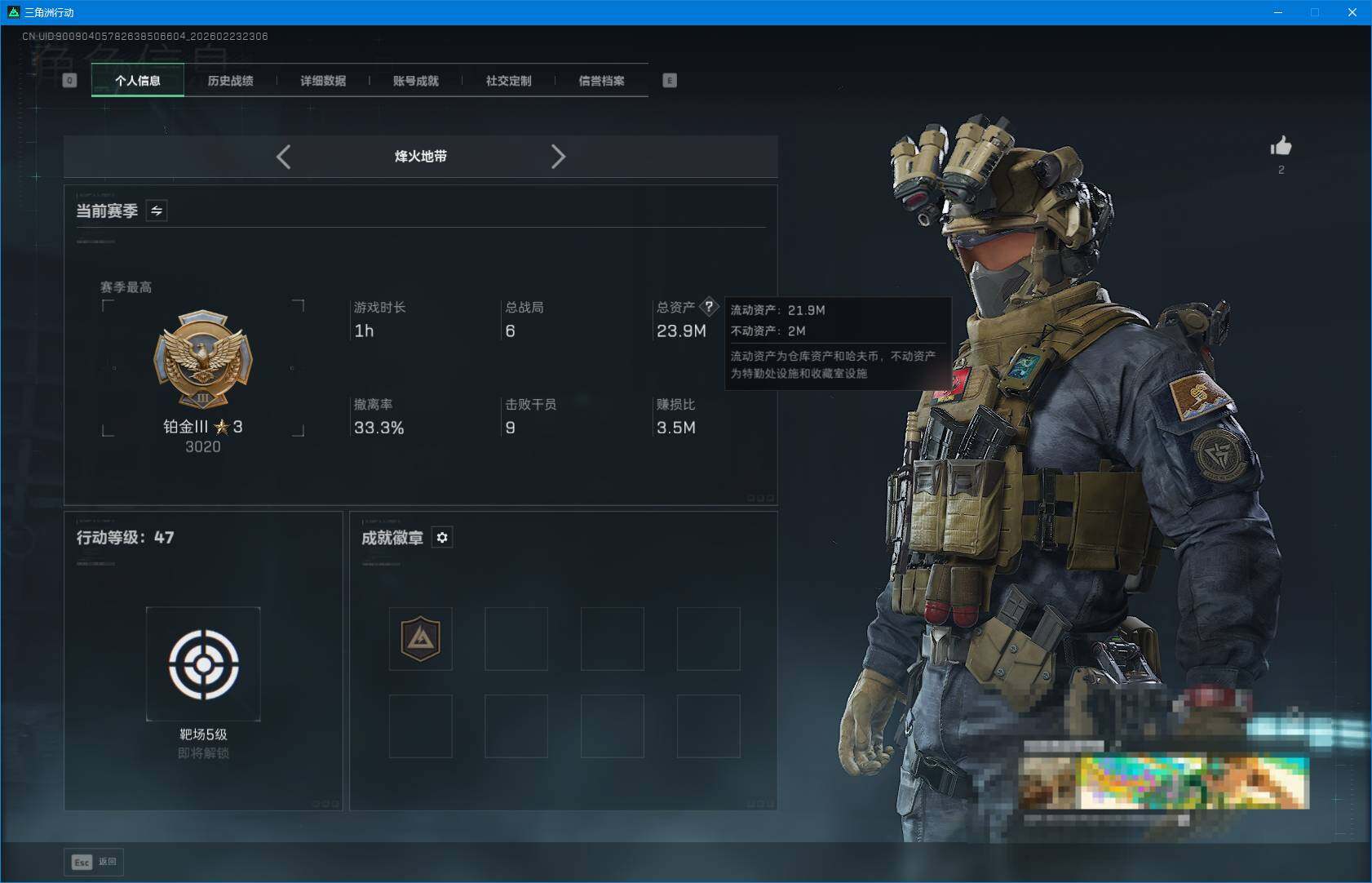The height and width of the screenshot is (883, 1372).
Task: Click the E shortcut icon right of tabs
Action: (671, 80)
